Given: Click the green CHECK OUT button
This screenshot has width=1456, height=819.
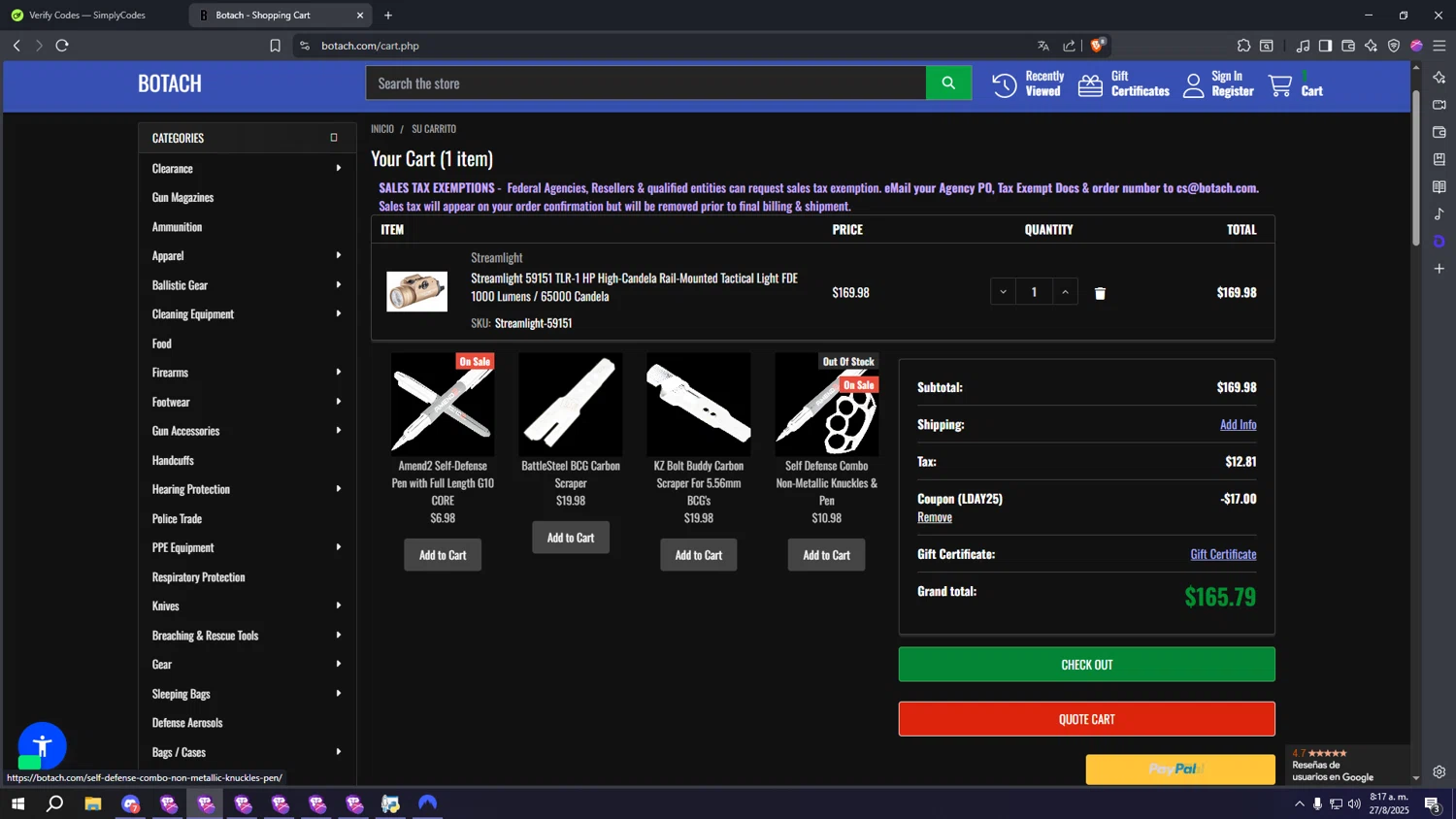Looking at the screenshot, I should (x=1086, y=665).
